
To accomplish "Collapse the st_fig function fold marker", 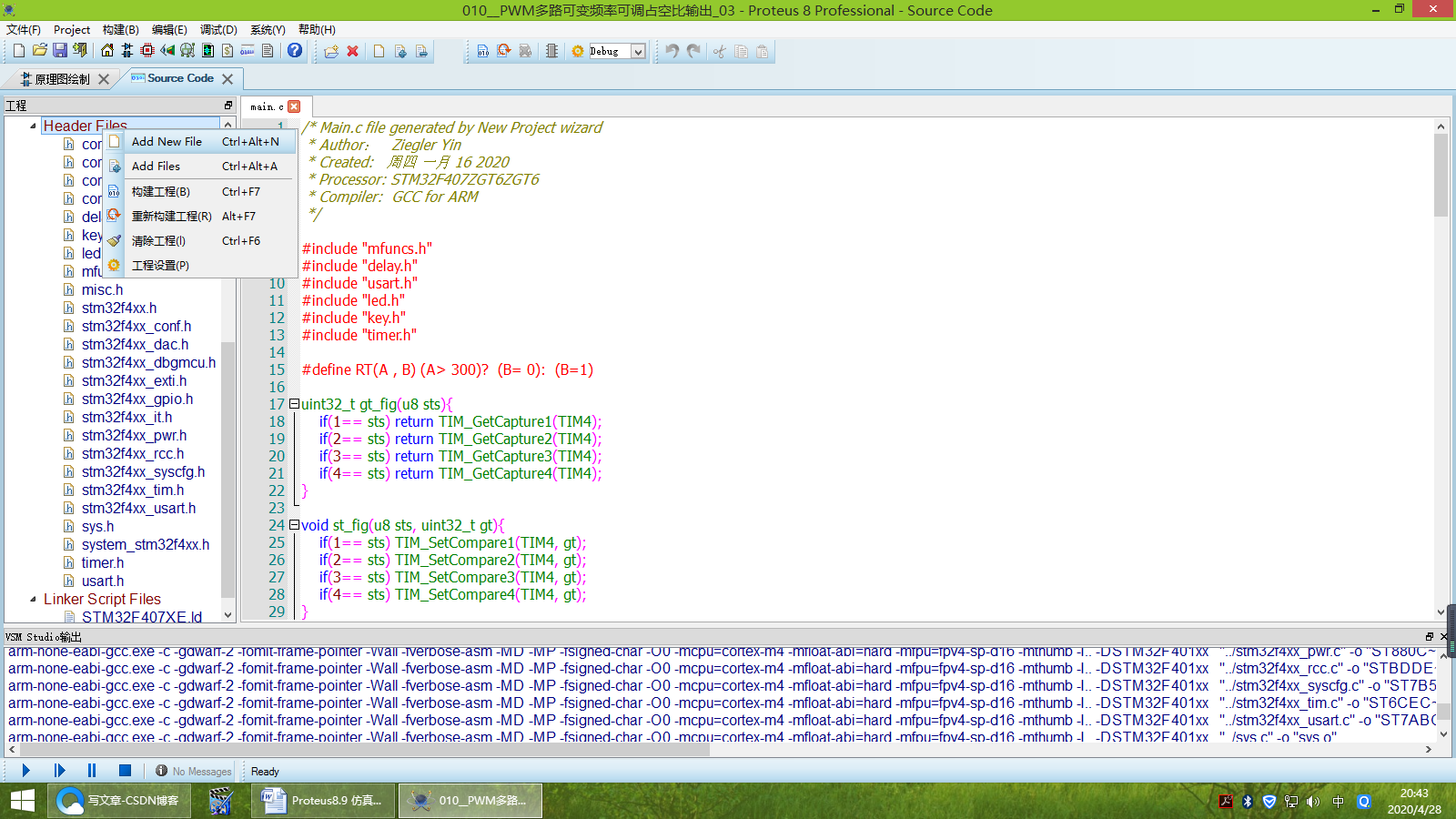I will [x=294, y=525].
